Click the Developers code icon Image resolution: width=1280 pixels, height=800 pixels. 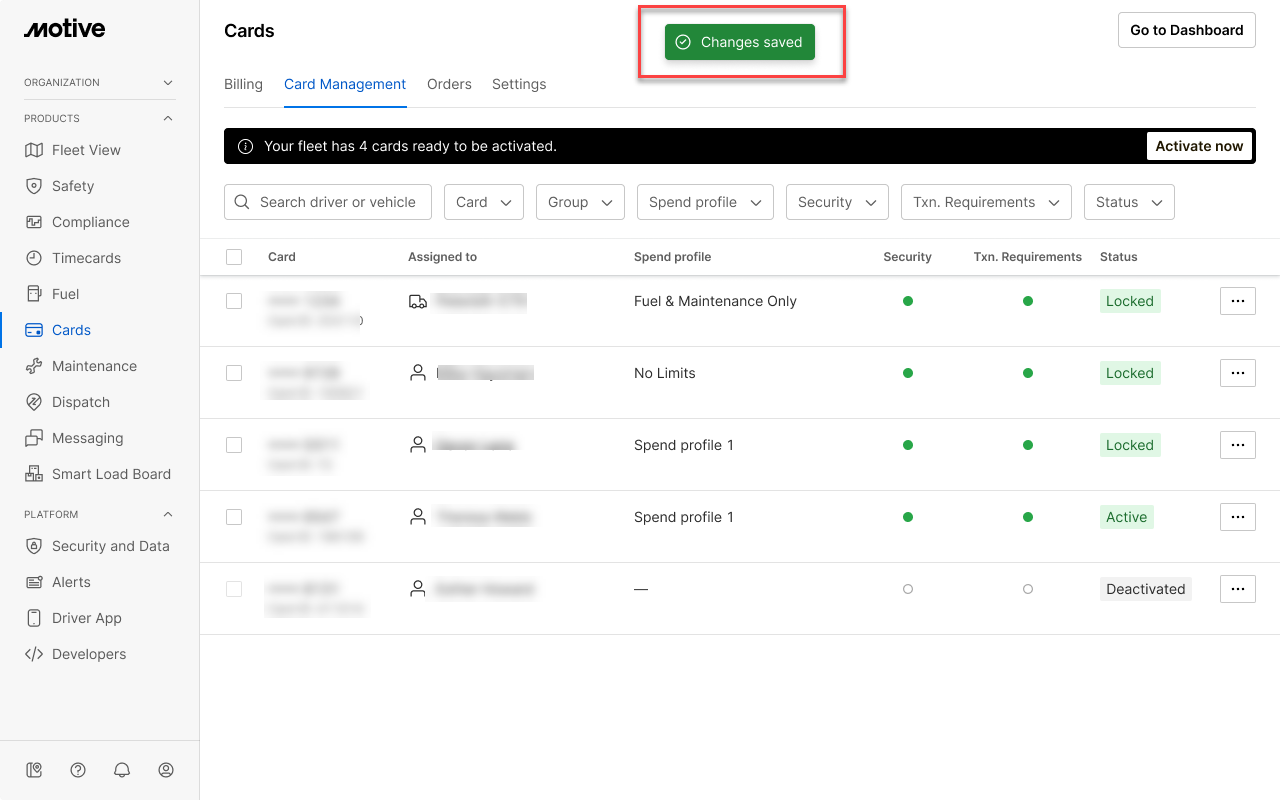(x=34, y=654)
